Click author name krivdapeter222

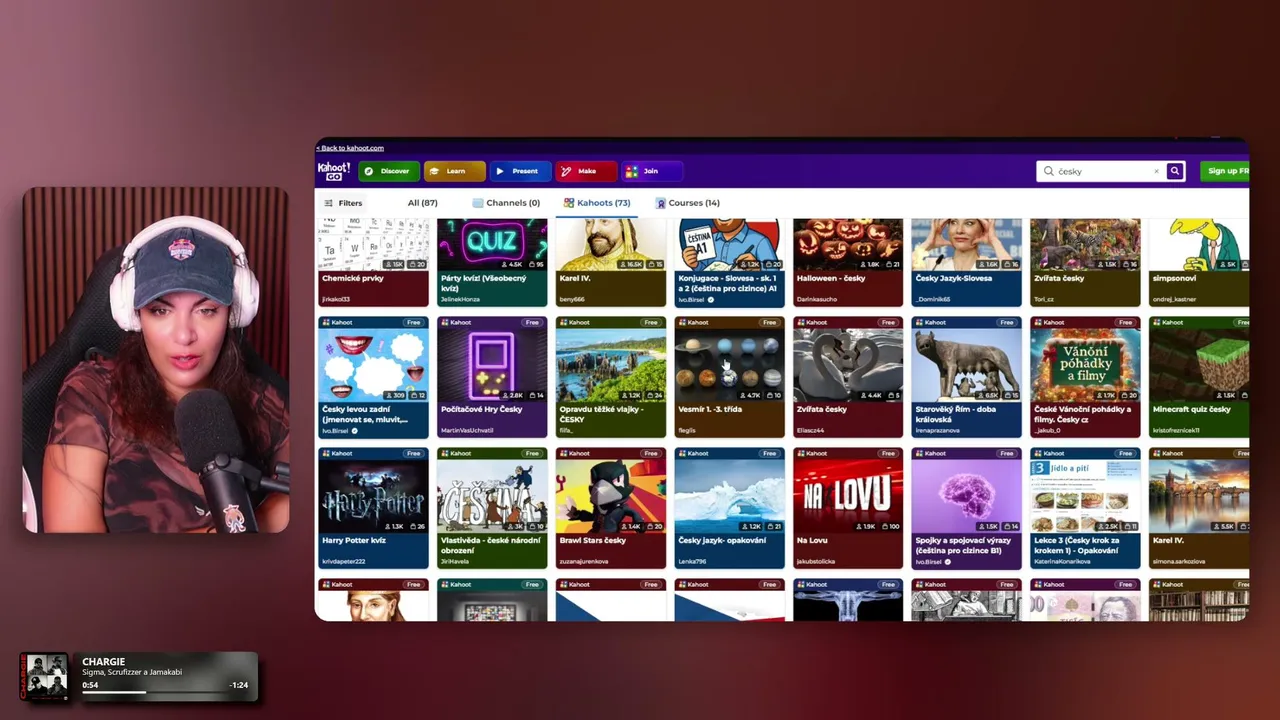345,561
